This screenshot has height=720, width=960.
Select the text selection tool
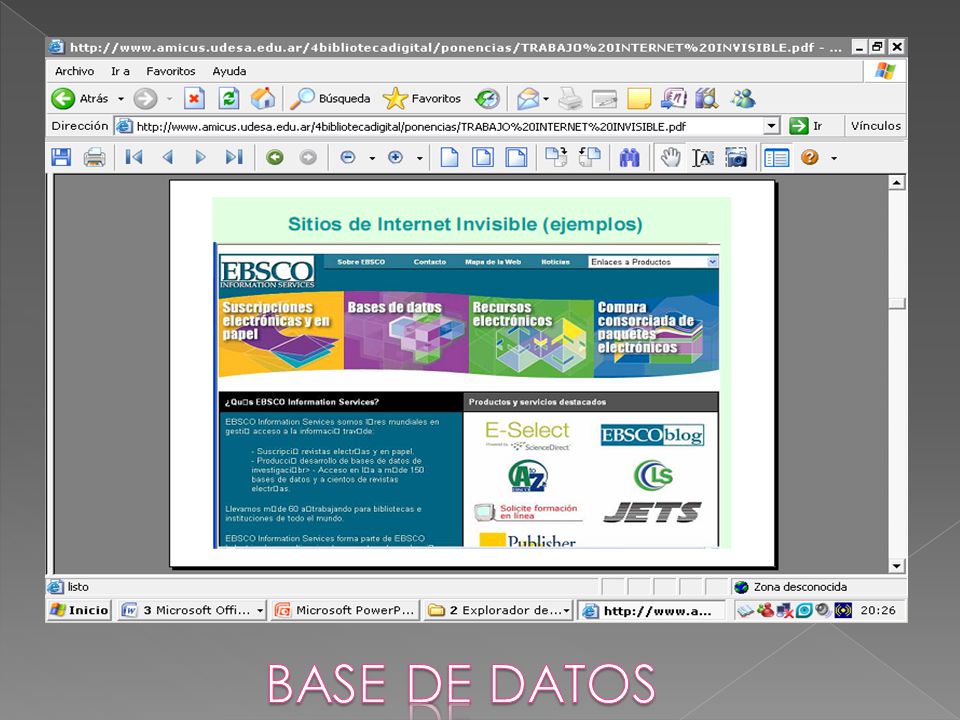[703, 157]
